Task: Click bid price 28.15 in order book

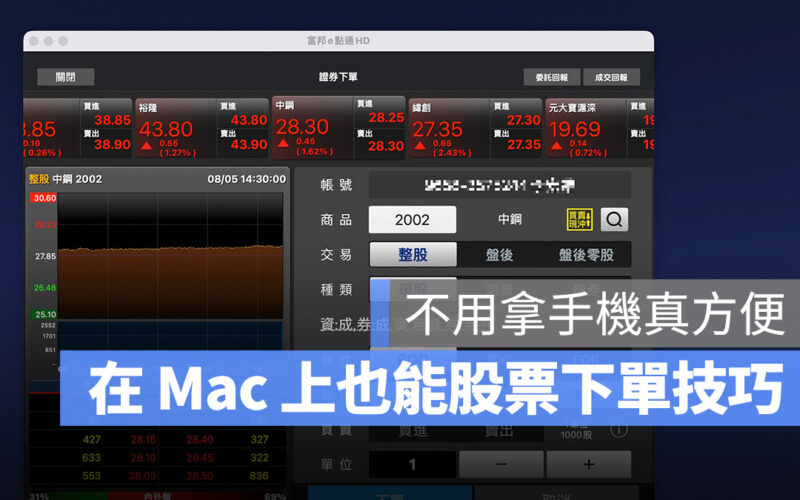Action: [143, 439]
